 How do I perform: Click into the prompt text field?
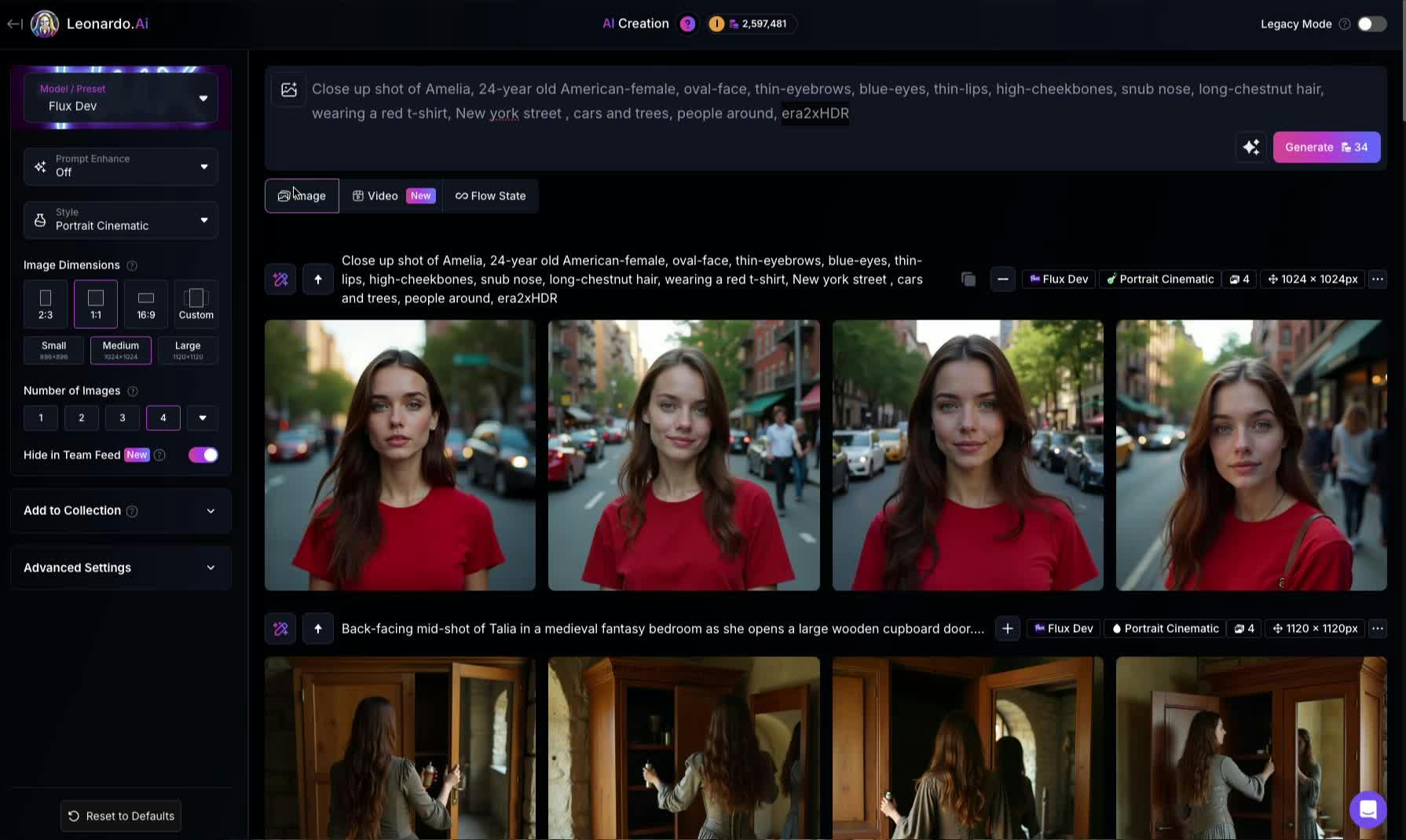point(825,101)
